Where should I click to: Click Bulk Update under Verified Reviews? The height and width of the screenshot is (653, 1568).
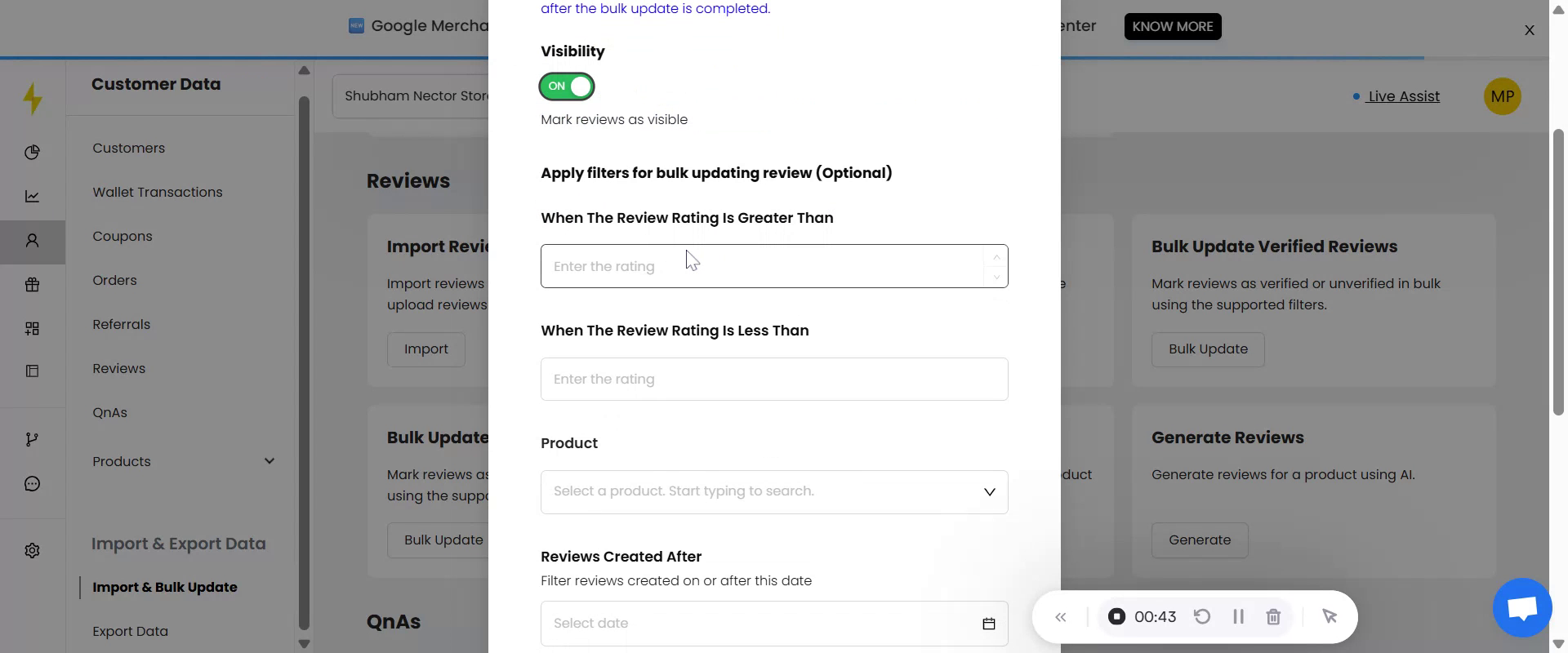click(x=1208, y=349)
